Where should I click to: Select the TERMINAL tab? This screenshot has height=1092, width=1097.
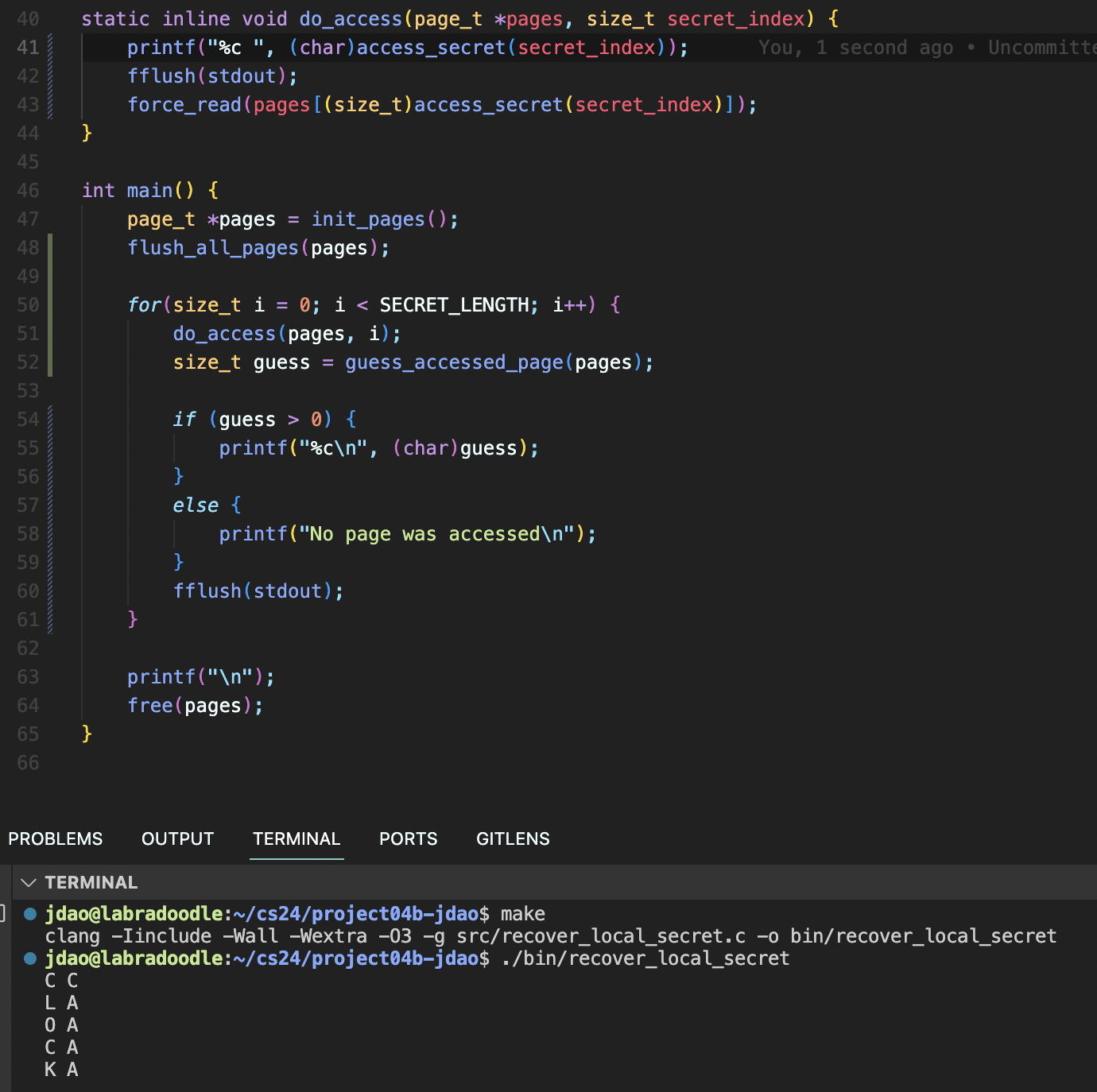point(297,839)
